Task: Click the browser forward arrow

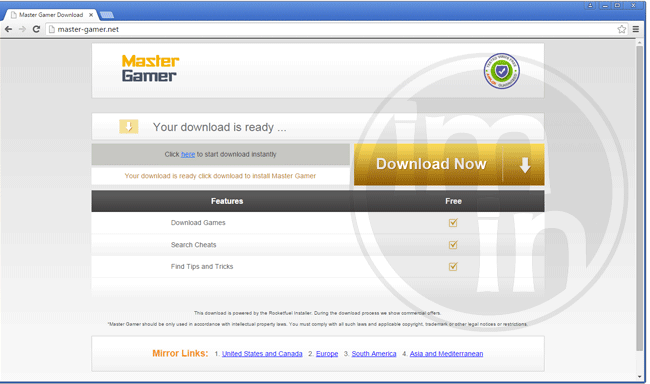Action: click(22, 29)
